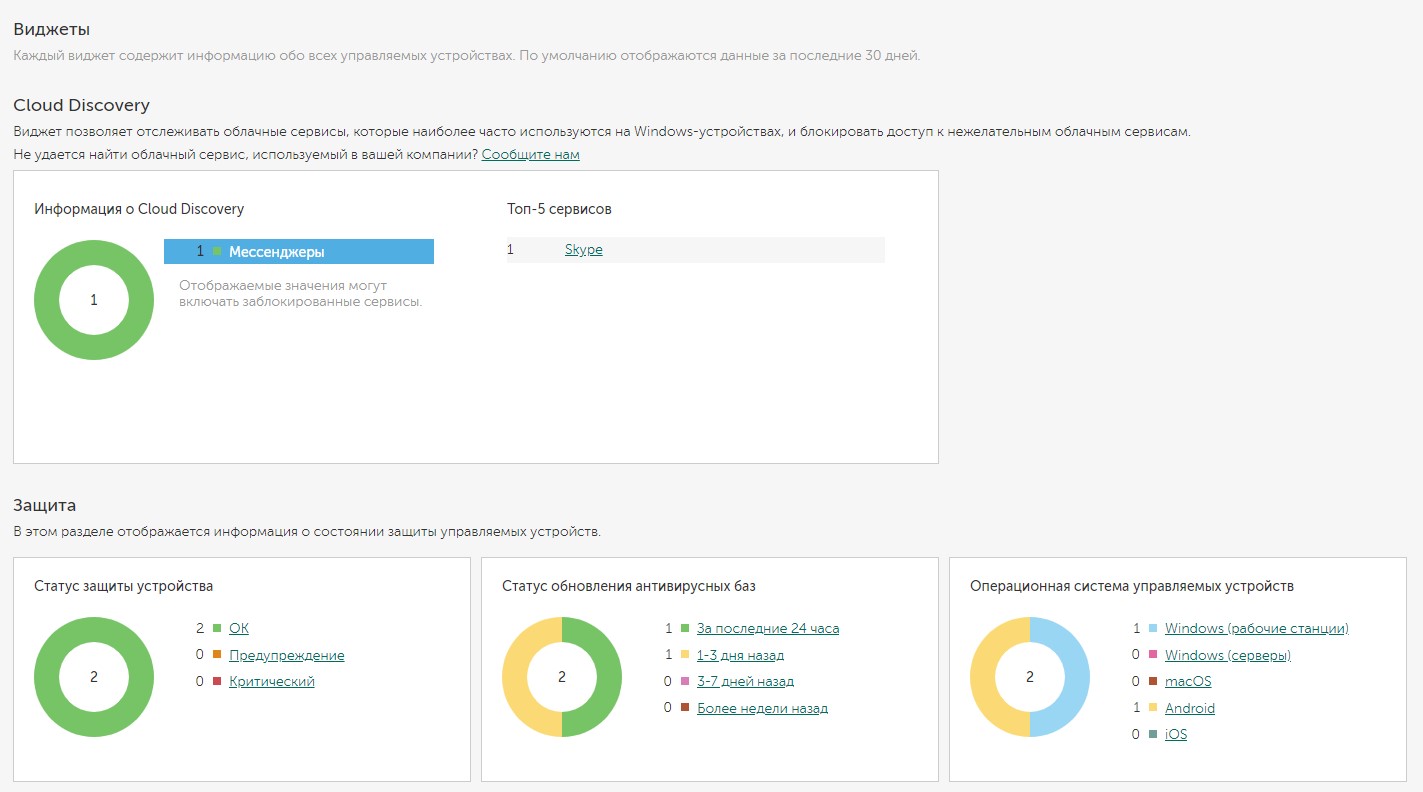Open the 'OK' protection status link
The image size is (1423, 792).
point(238,629)
